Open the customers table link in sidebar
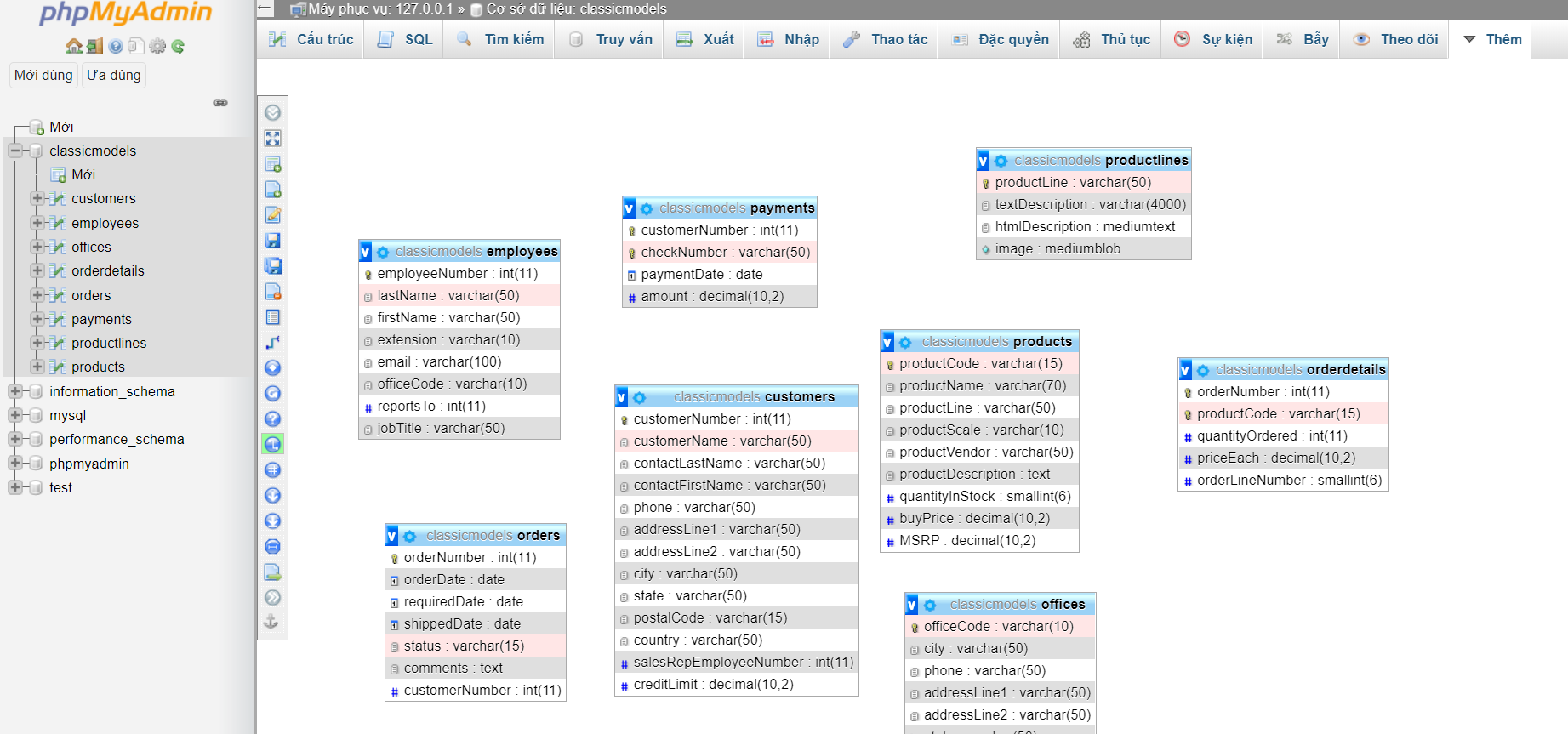The height and width of the screenshot is (734, 1568). click(103, 198)
